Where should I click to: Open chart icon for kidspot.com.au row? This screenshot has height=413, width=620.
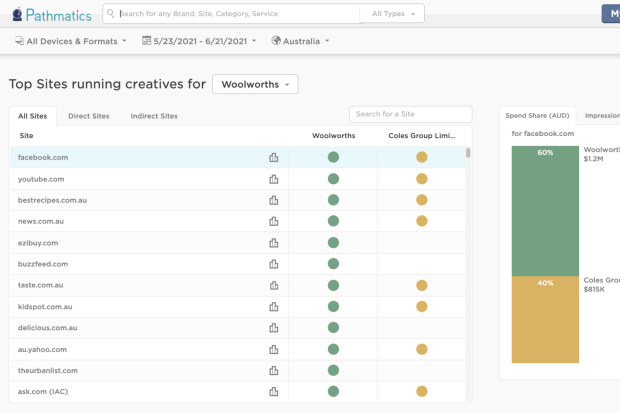click(x=274, y=307)
